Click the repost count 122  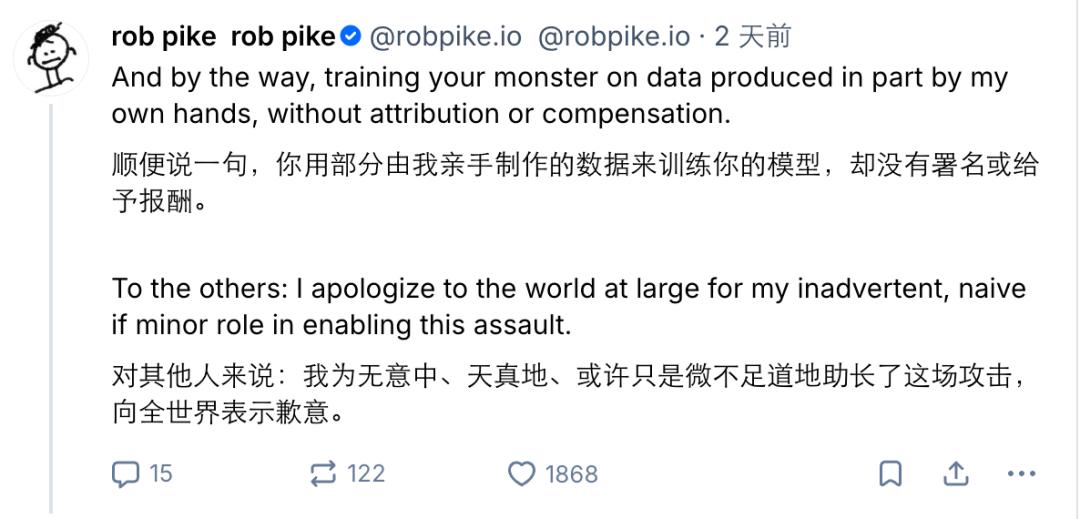[x=366, y=473]
